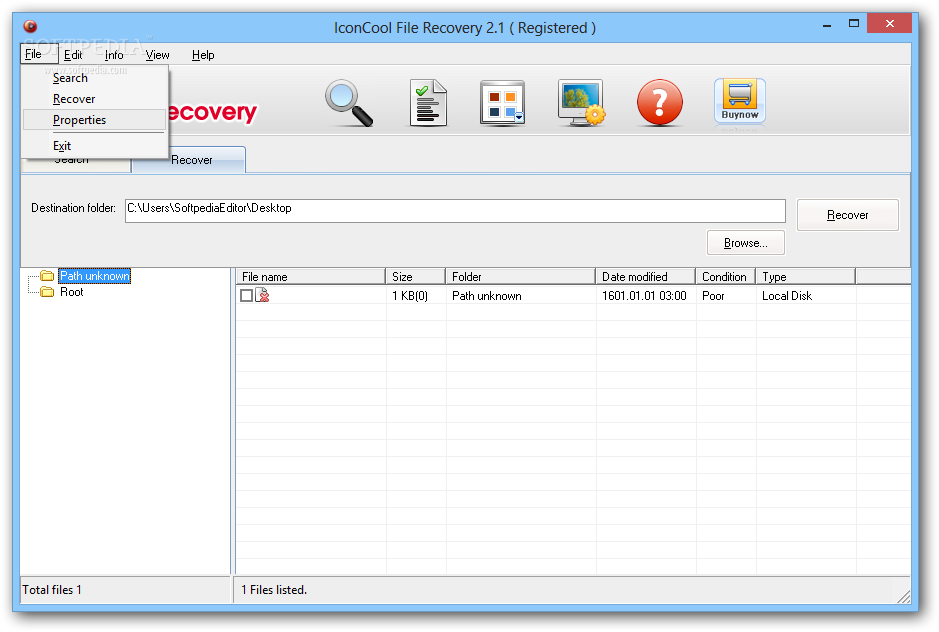This screenshot has height=632, width=939.
Task: Click the 'Local Disk' type cell
Action: click(787, 296)
